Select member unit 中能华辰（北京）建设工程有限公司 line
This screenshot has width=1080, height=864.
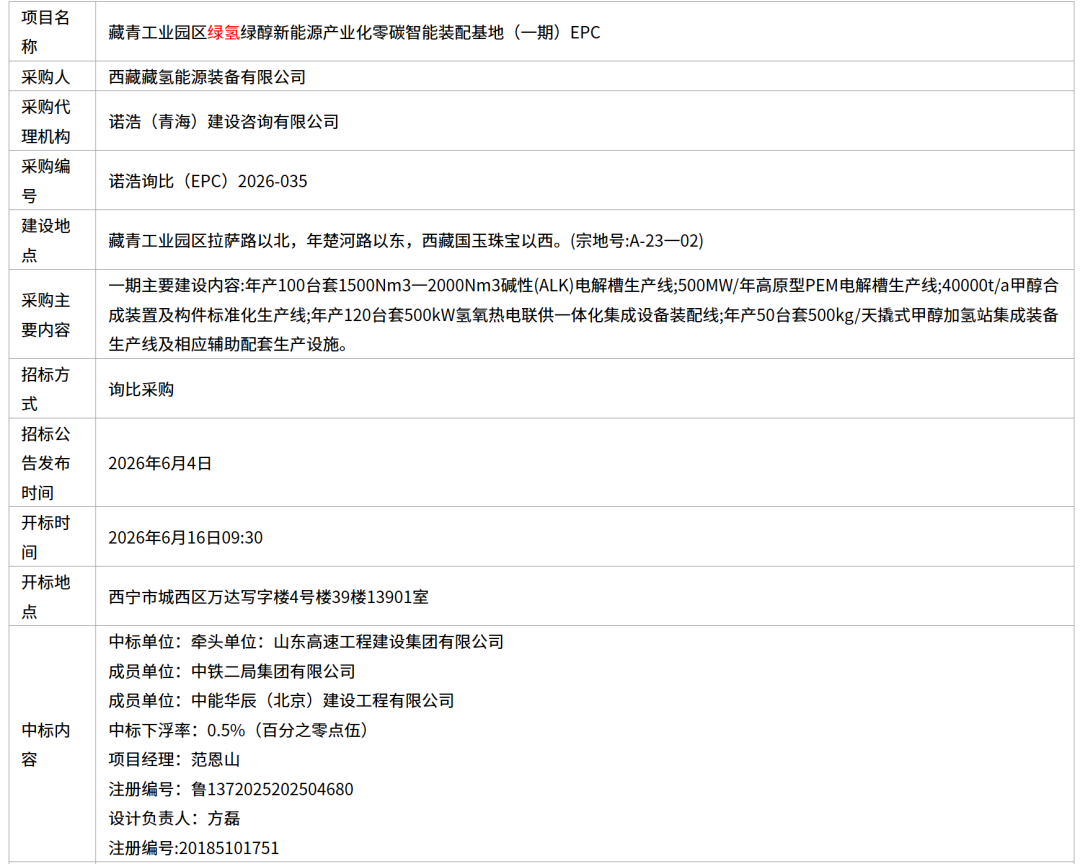(x=281, y=701)
